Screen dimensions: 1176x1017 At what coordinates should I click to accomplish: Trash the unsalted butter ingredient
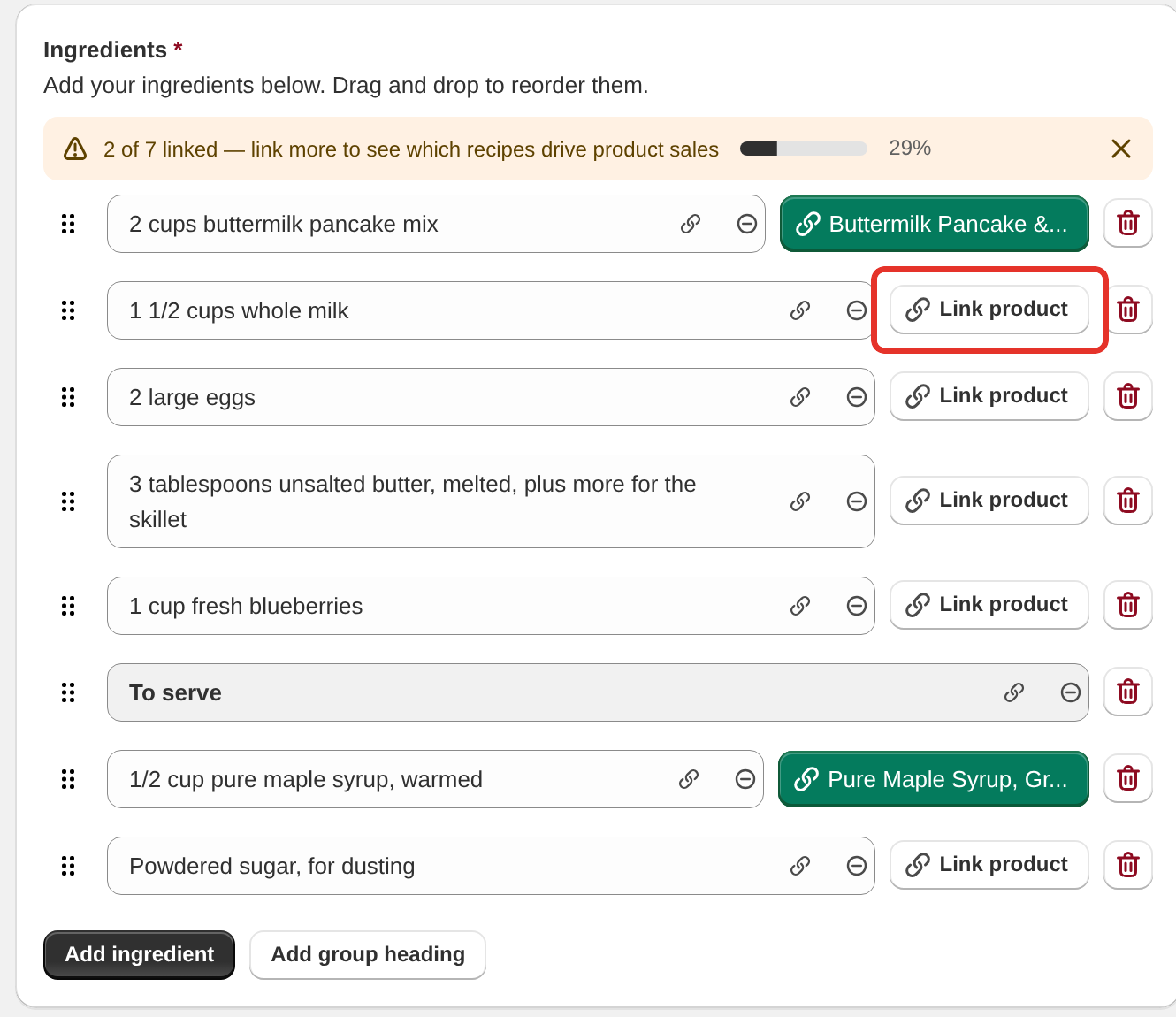pyautogui.click(x=1127, y=501)
